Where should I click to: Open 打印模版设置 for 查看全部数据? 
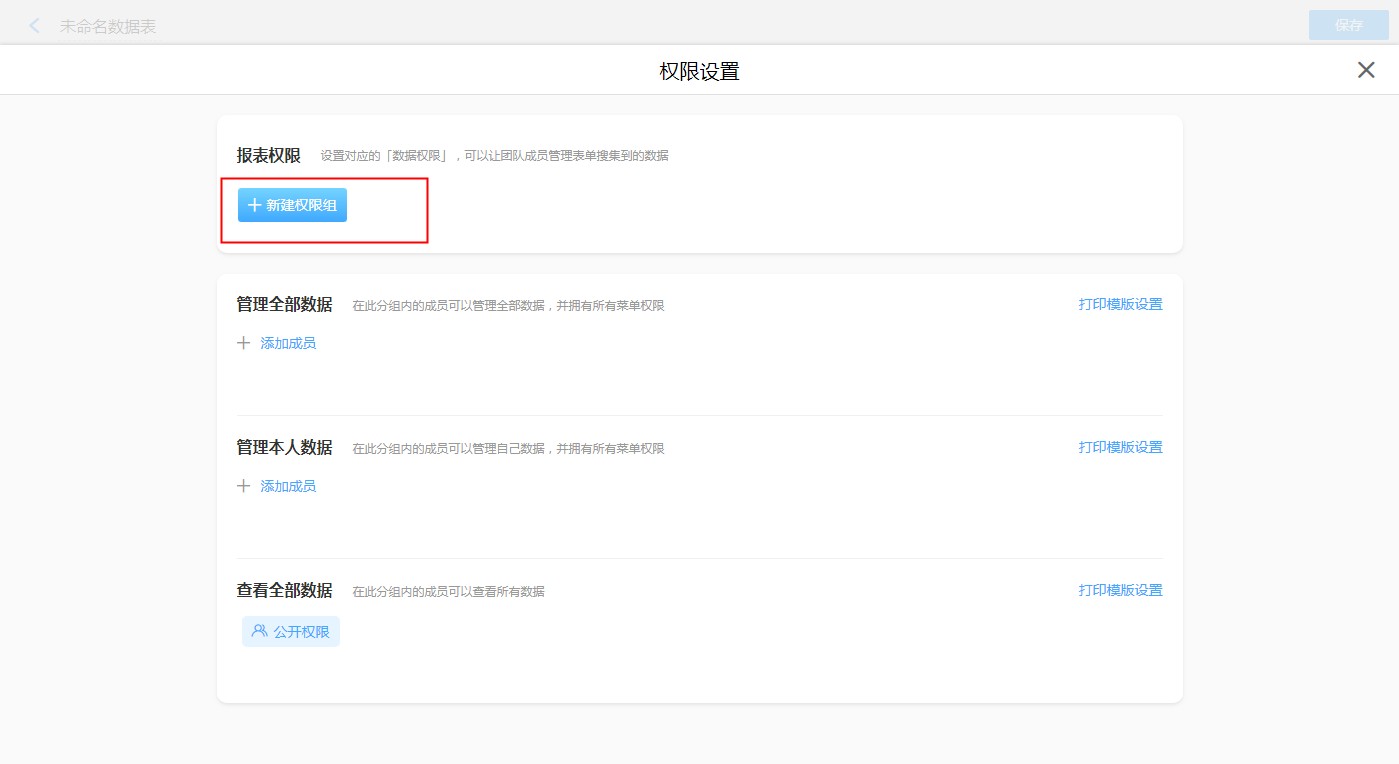click(1120, 591)
